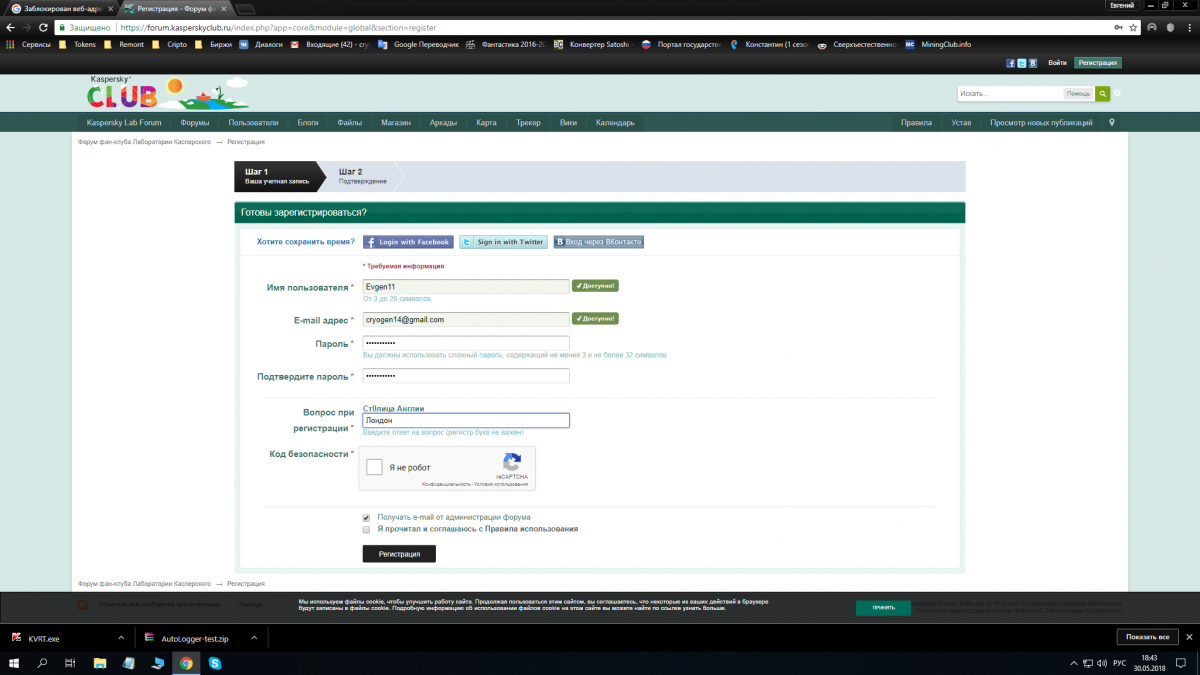
Task: Open Chrome menu with three dots
Action: [1190, 28]
